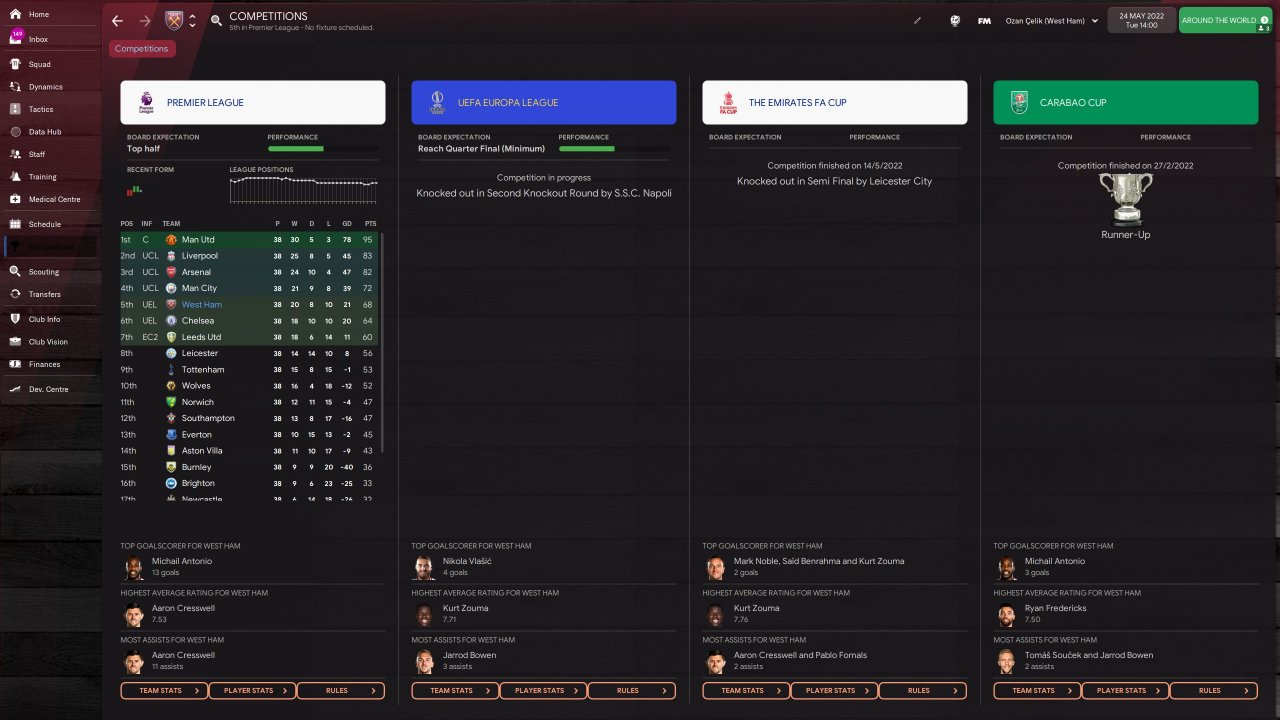The width and height of the screenshot is (1280, 720).
Task: Open the search magnifier icon
Action: pos(217,21)
